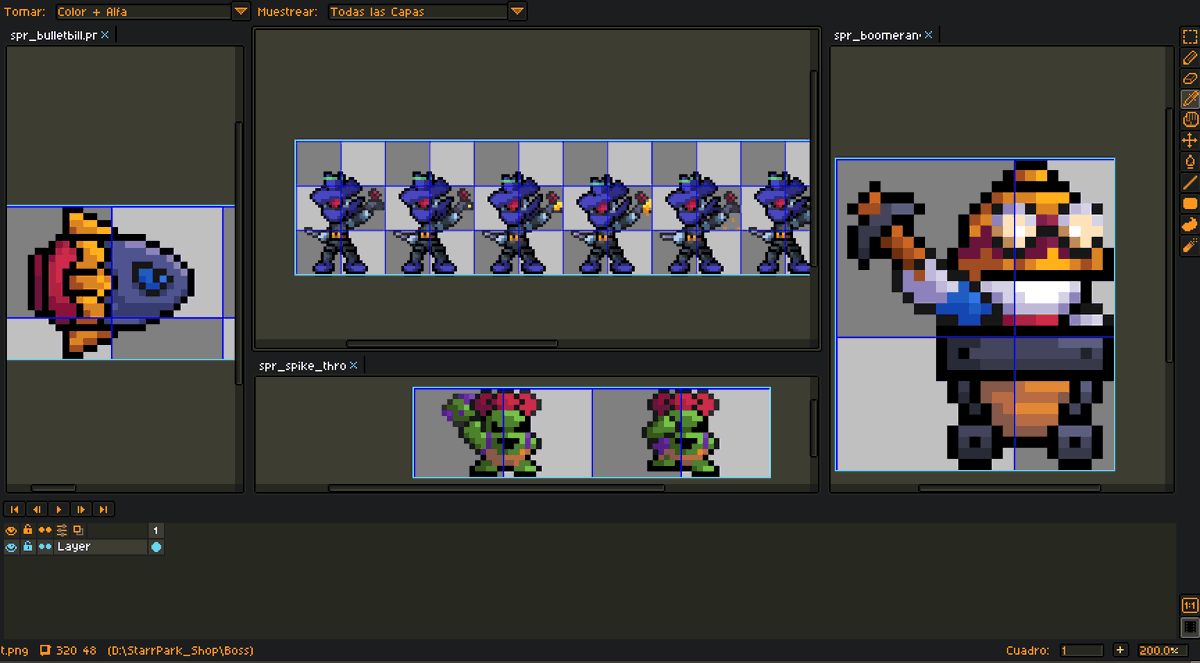1200x663 pixels.
Task: Click frame number 1 header in timeline
Action: [156, 530]
